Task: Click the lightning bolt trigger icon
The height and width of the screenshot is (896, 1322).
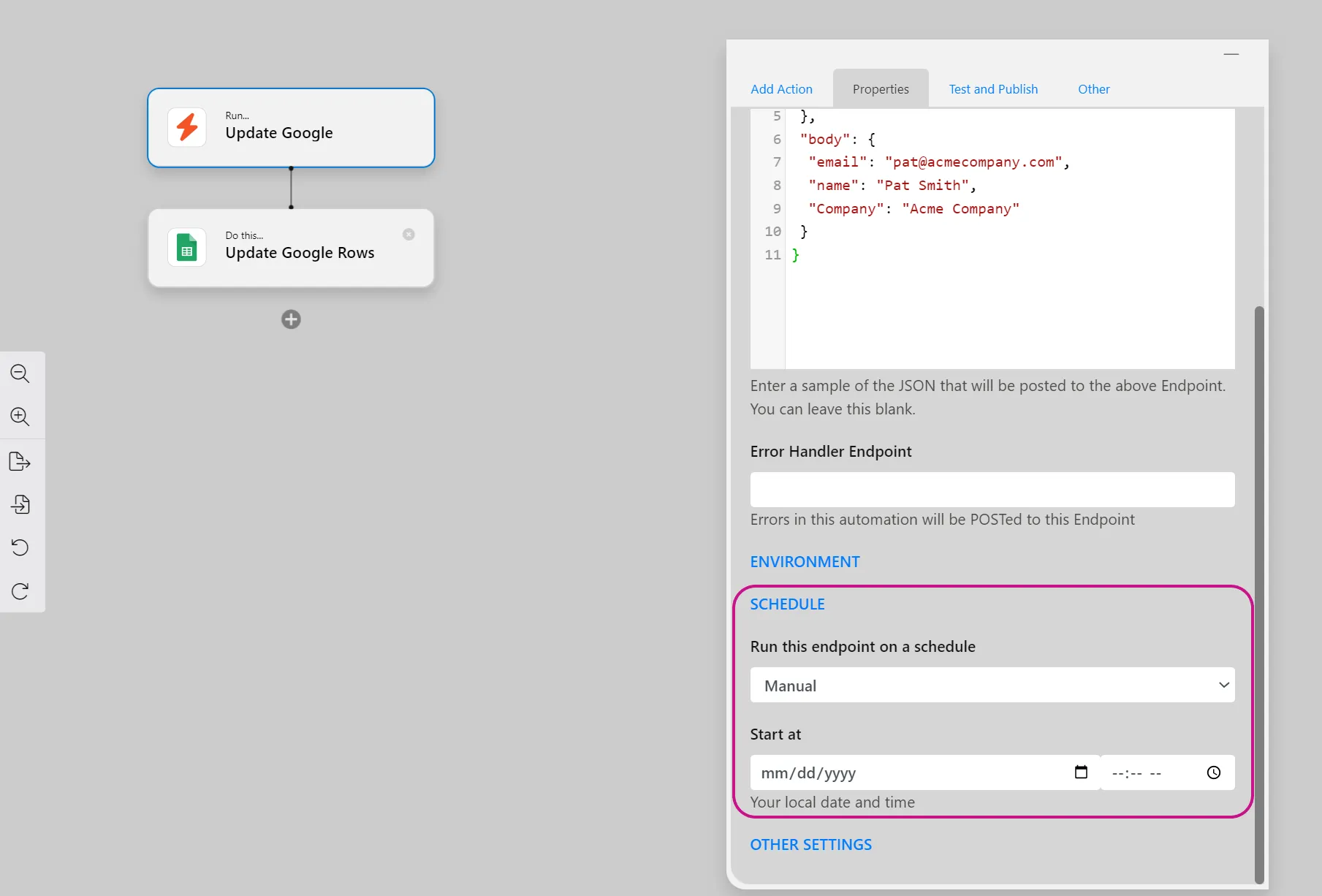Action: (x=187, y=127)
